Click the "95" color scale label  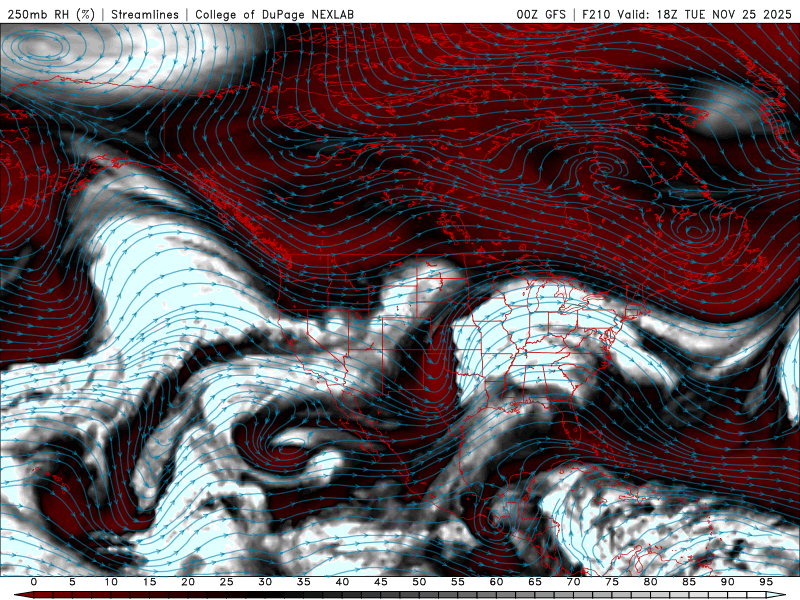click(766, 582)
